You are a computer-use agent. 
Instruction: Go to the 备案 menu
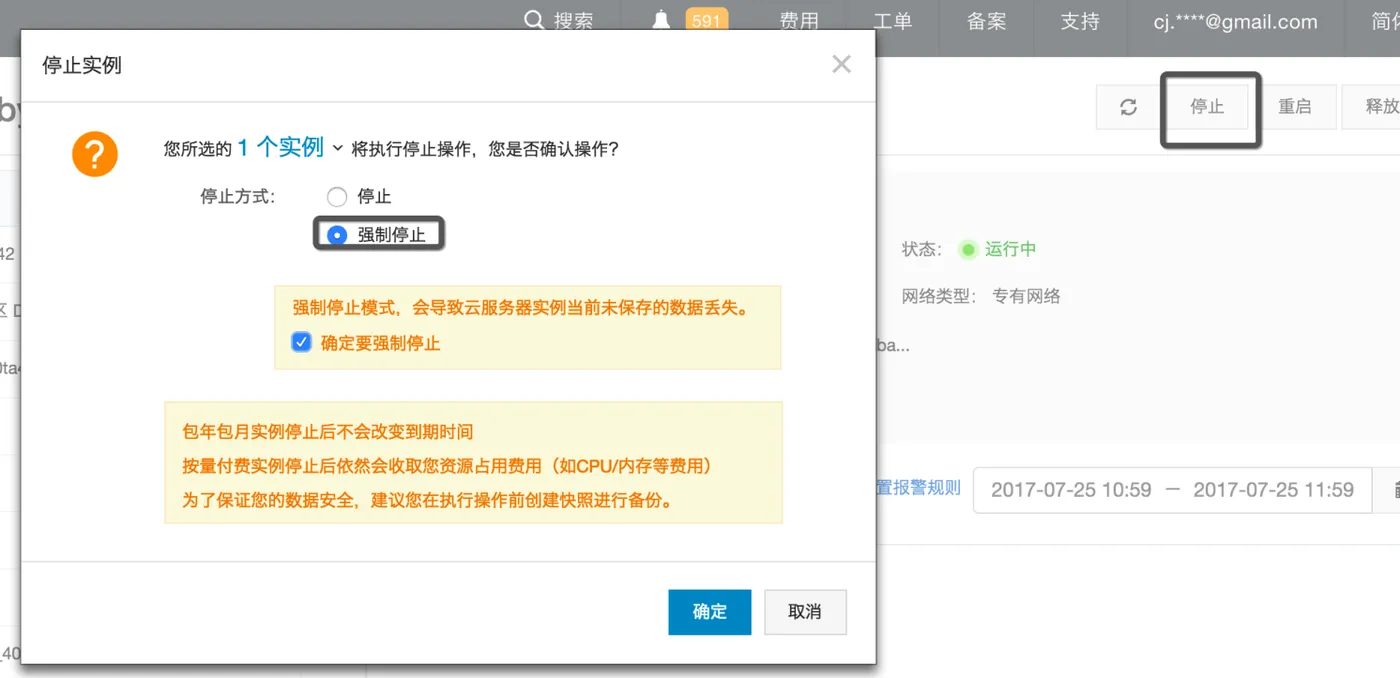click(986, 22)
